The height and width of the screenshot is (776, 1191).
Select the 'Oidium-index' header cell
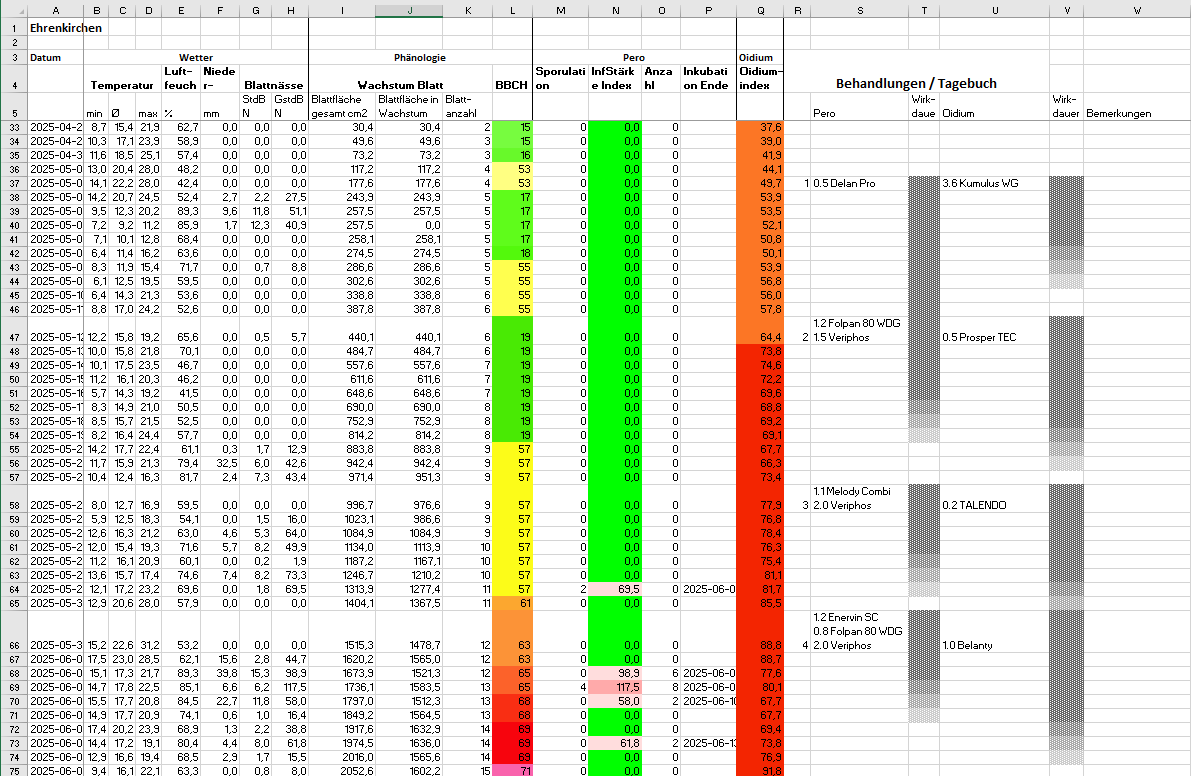pos(760,85)
